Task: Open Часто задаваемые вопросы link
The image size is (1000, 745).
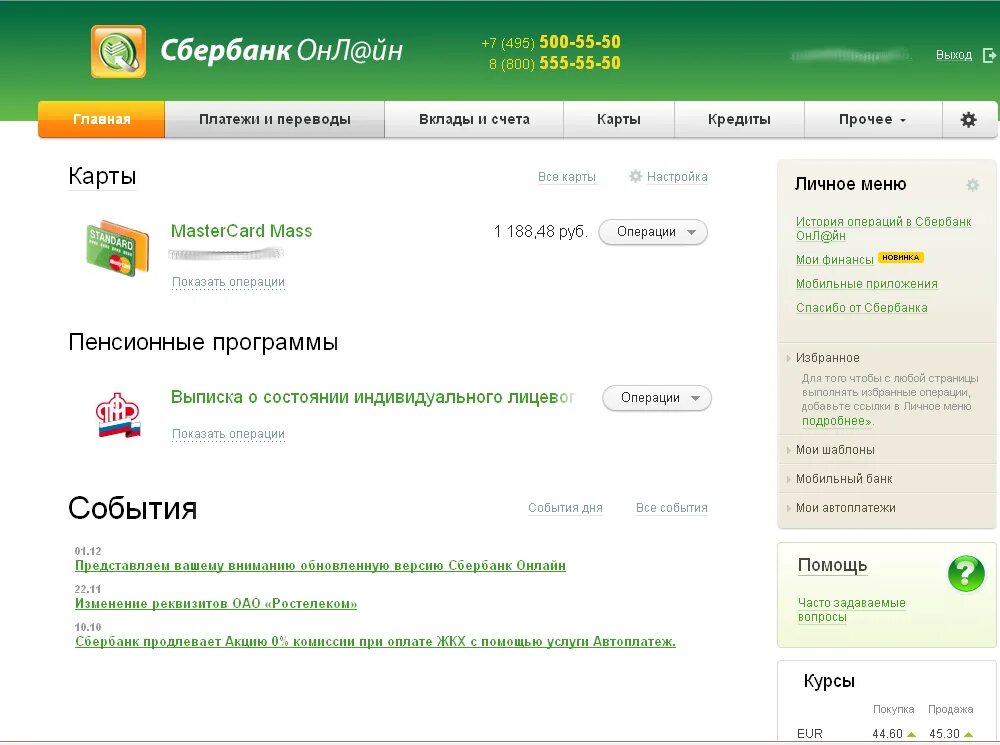Action: 851,610
